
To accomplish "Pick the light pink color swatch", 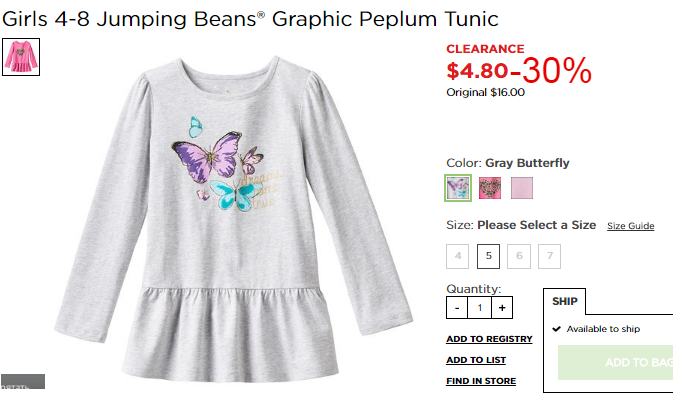I will click(x=522, y=188).
